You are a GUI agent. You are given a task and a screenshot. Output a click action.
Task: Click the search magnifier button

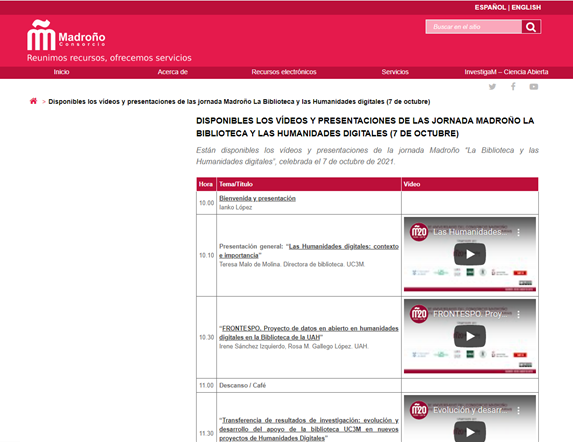tap(531, 27)
